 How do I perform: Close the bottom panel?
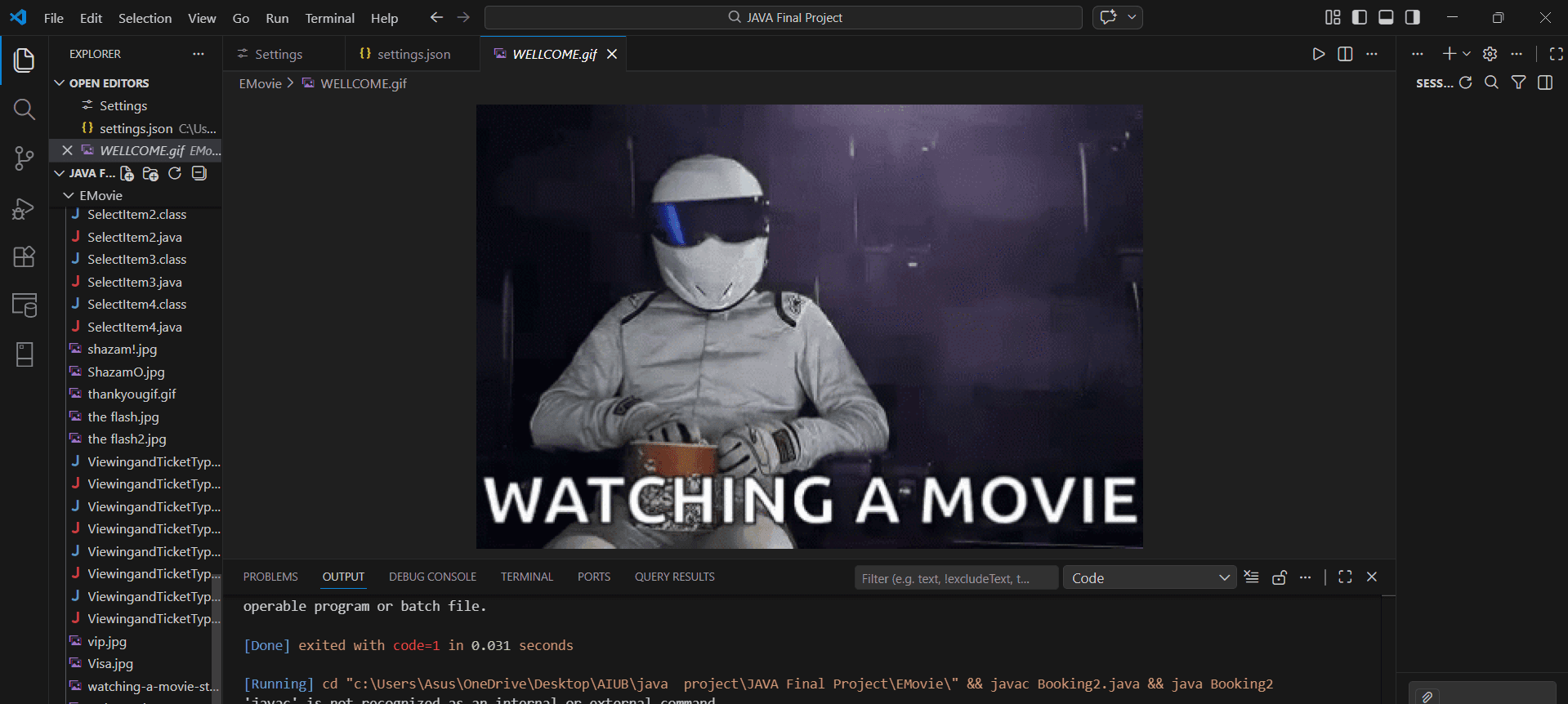[1372, 577]
